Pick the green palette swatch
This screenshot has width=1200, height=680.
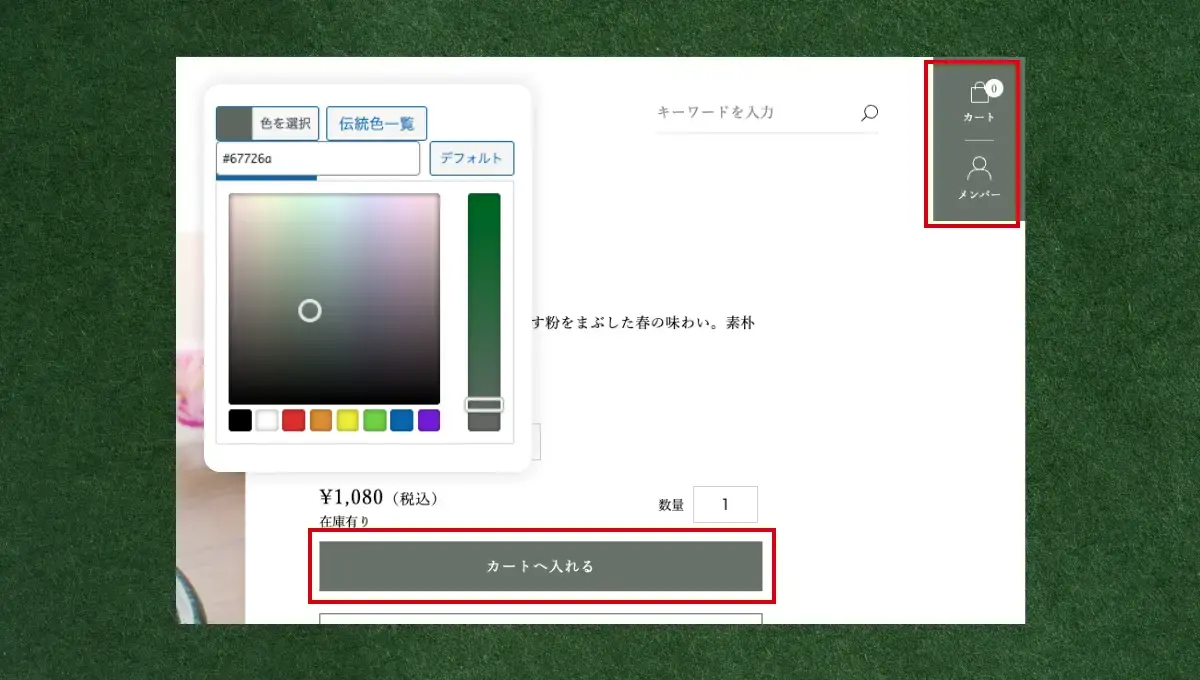375,420
